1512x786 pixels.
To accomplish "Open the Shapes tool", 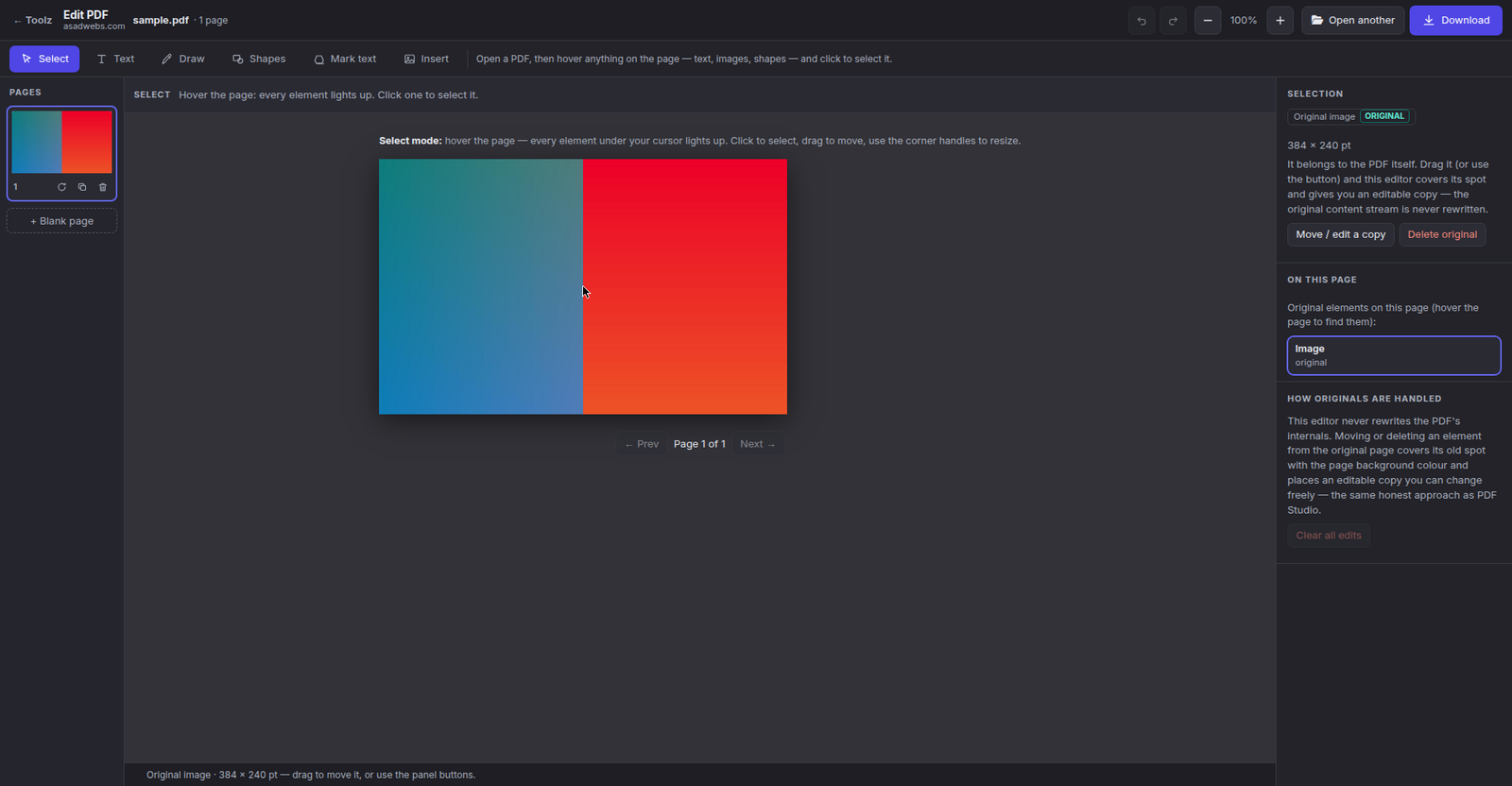I will click(x=259, y=59).
